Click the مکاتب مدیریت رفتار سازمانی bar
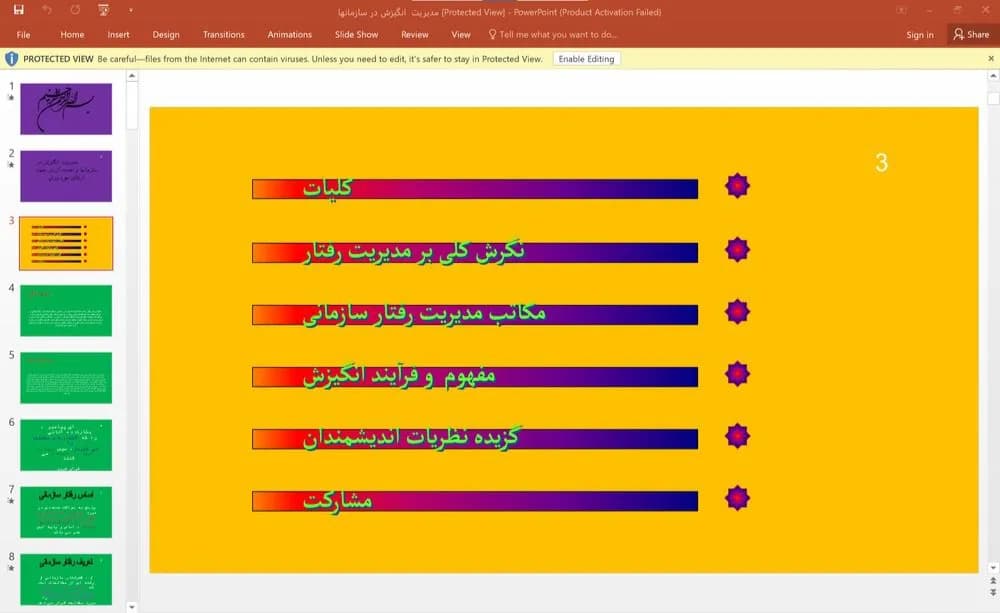Screen dimensions: 1000x613 point(475,314)
